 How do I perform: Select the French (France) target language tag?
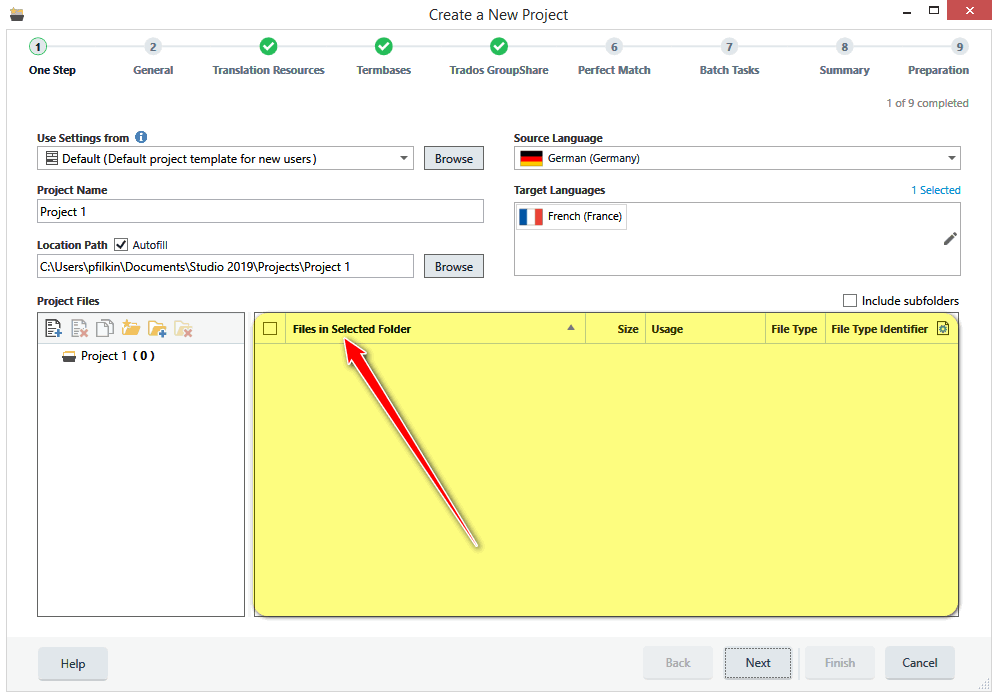click(x=571, y=216)
